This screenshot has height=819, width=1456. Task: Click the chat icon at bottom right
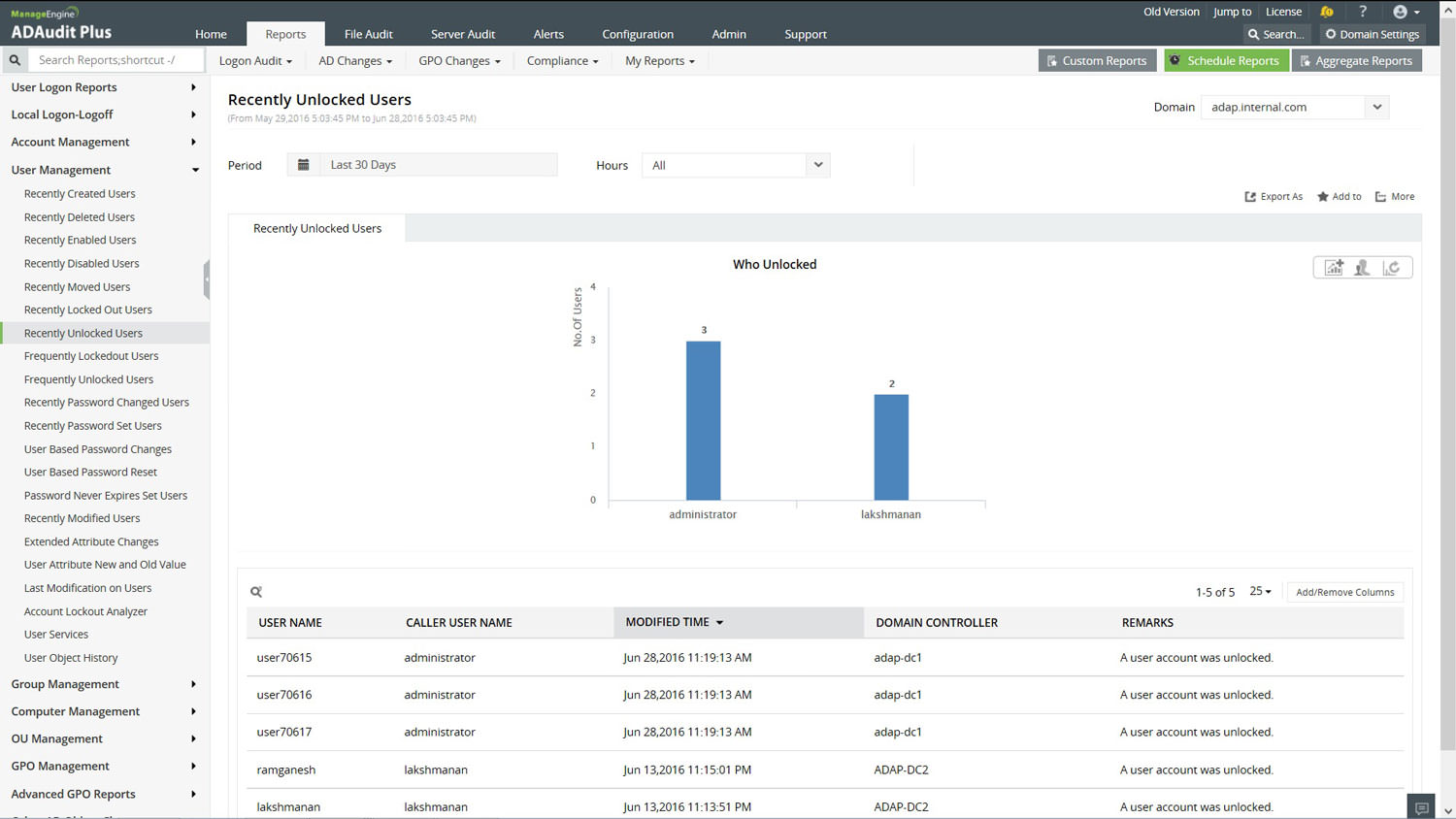tap(1421, 807)
